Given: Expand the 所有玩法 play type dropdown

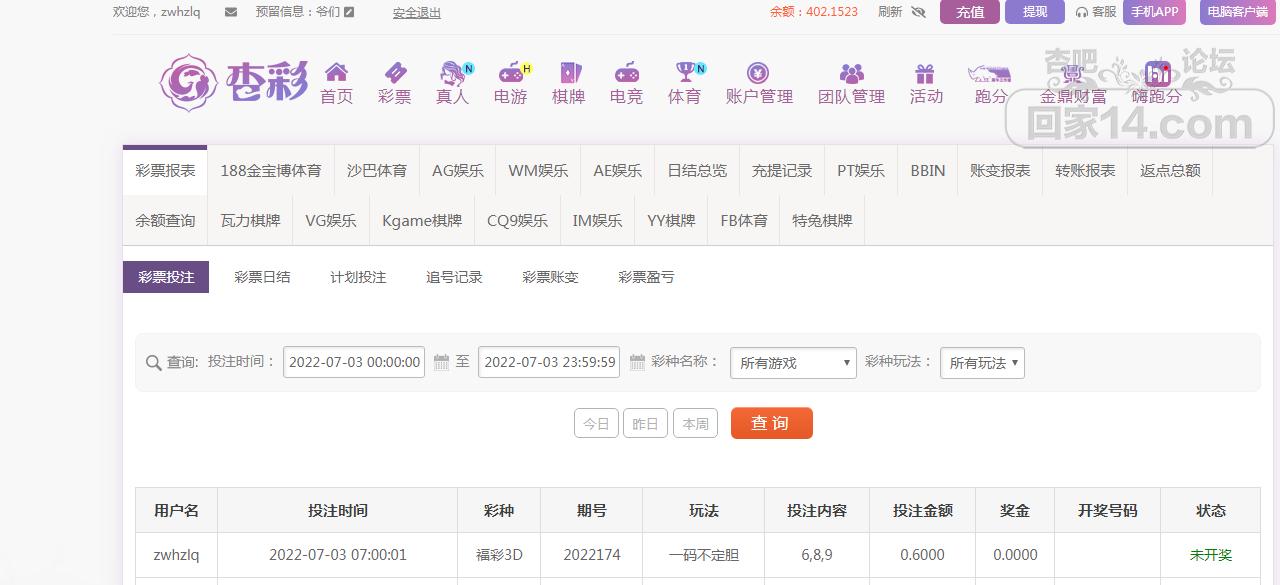Looking at the screenshot, I should [982, 363].
